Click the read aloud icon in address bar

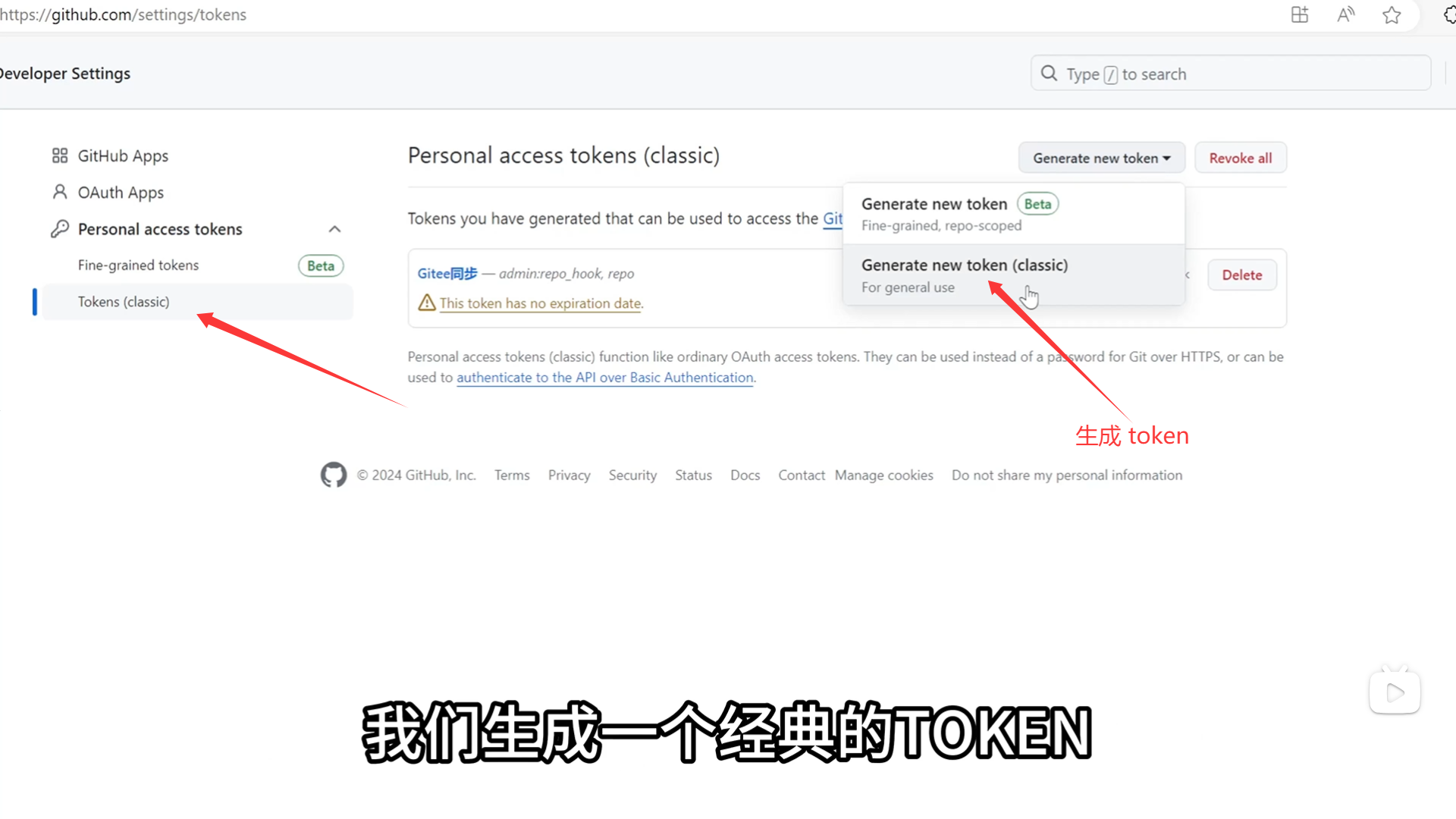tap(1346, 15)
